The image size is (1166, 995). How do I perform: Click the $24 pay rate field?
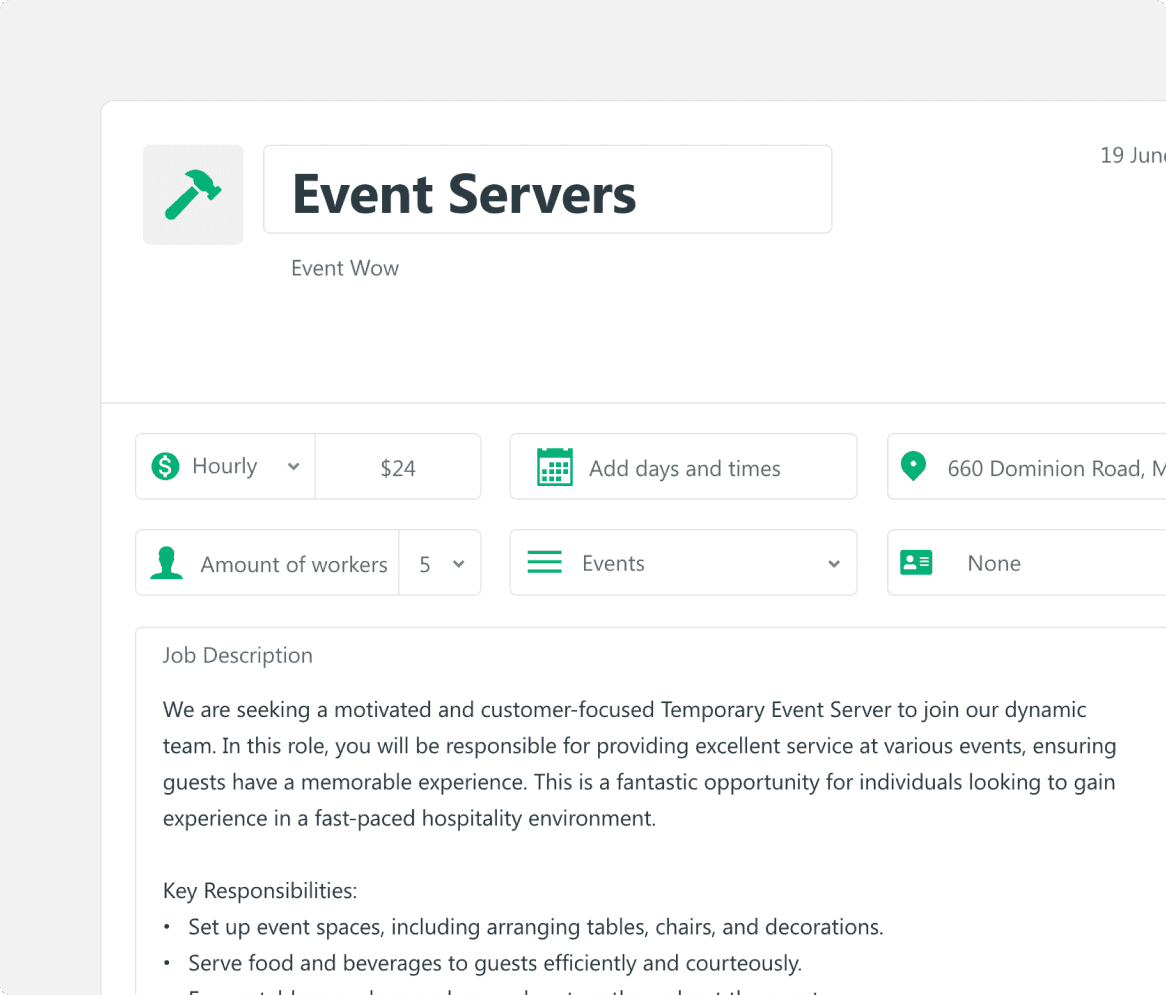click(x=398, y=468)
